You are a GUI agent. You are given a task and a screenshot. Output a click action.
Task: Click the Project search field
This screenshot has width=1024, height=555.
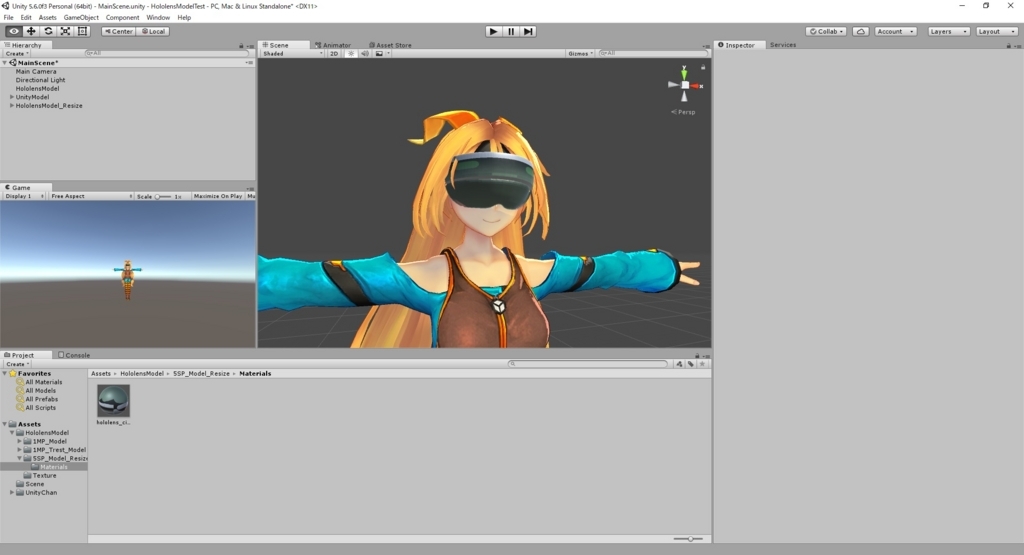tap(588, 364)
